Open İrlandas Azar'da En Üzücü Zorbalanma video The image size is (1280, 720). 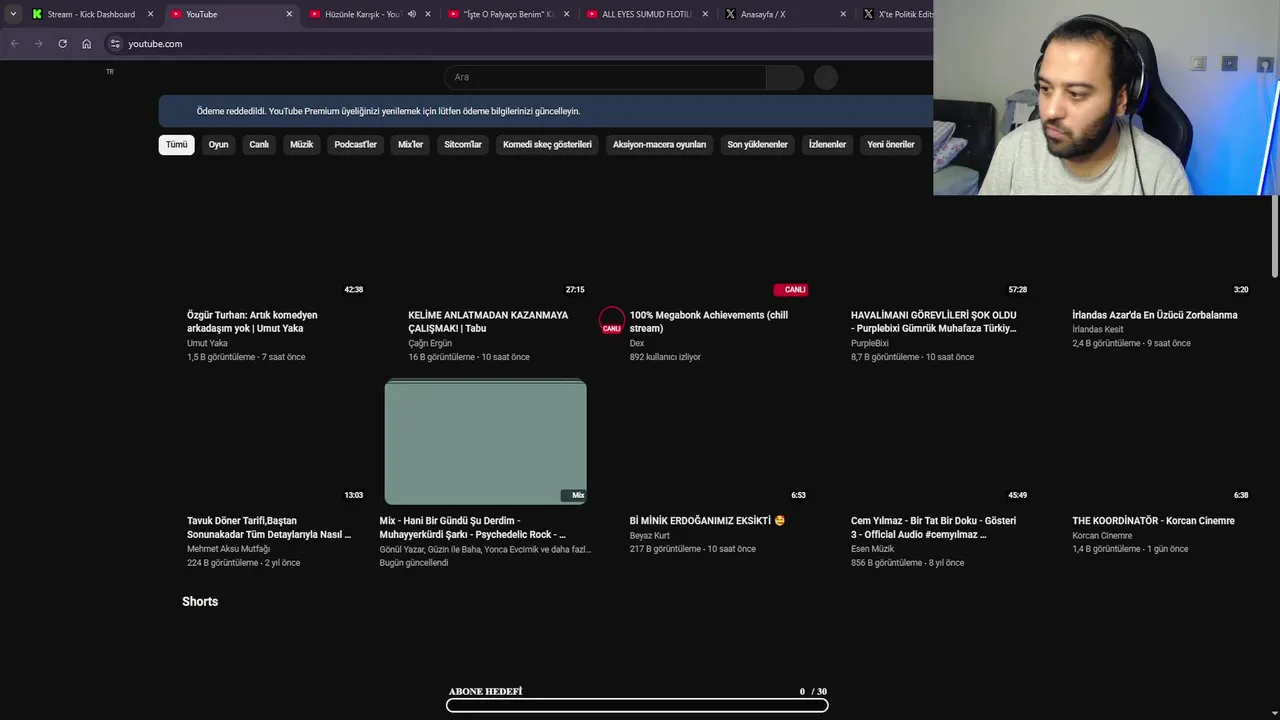1155,315
